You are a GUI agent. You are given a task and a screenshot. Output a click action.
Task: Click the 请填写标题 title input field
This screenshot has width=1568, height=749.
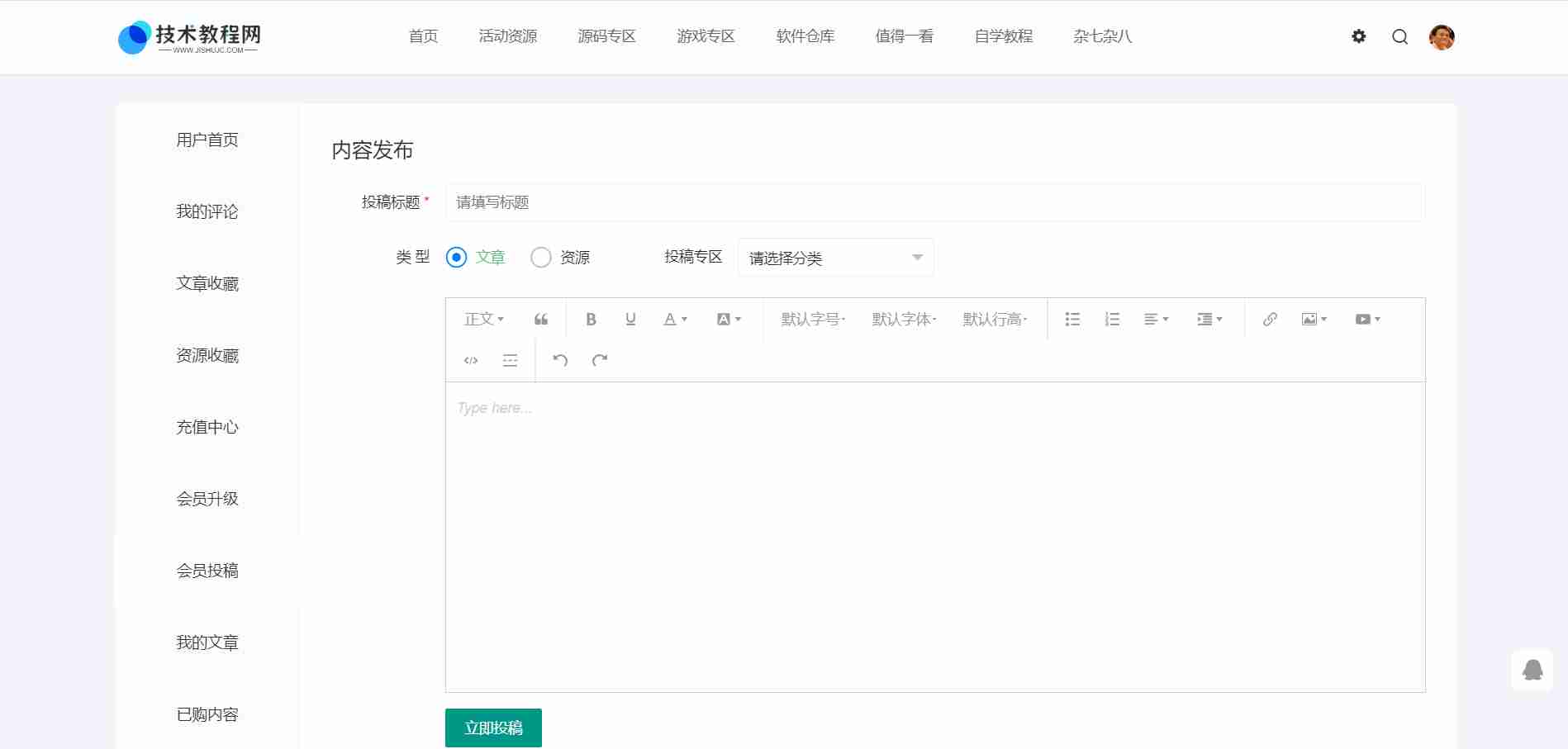pos(934,202)
